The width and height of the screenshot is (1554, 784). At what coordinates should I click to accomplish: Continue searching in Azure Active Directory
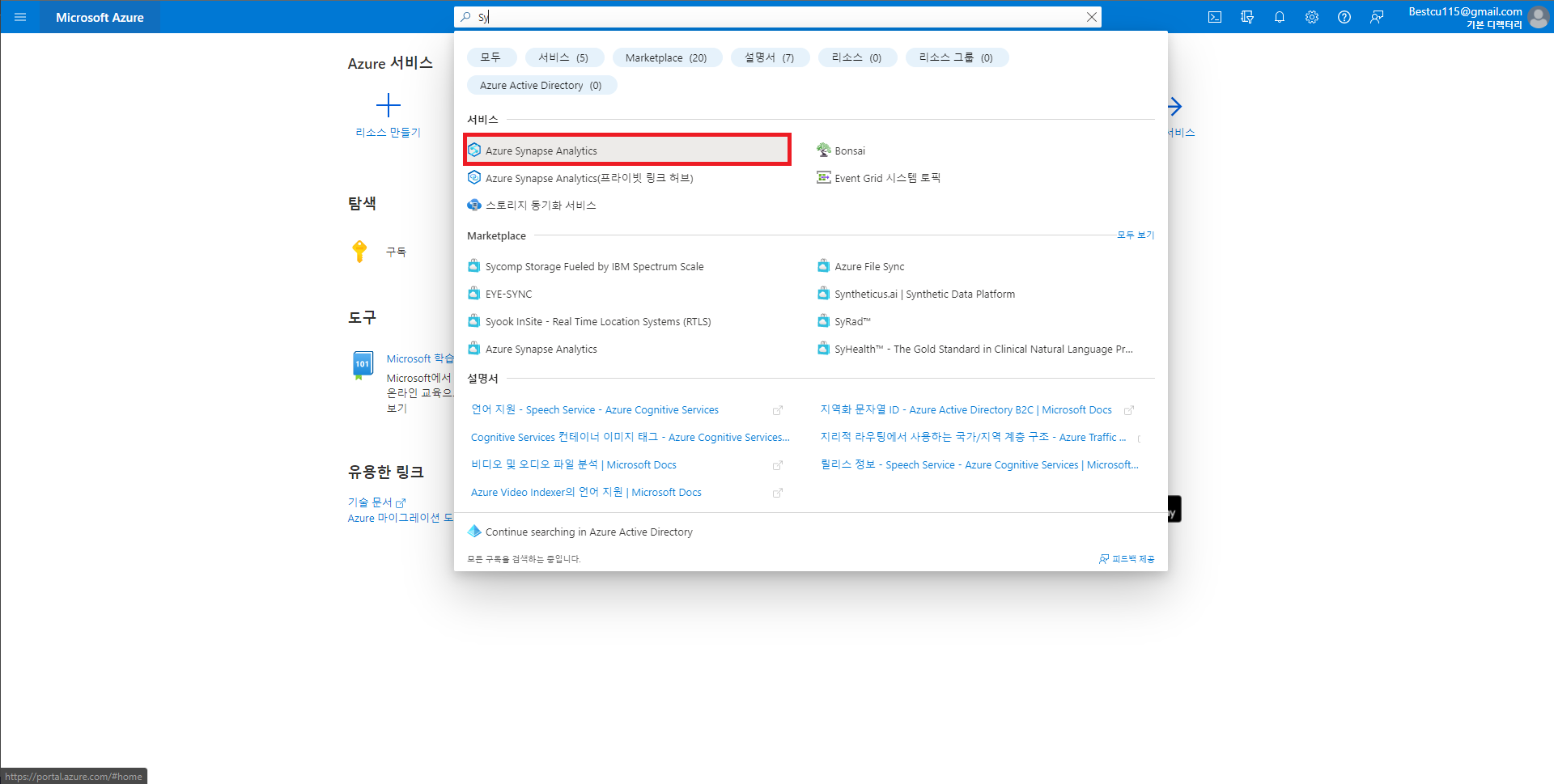(588, 532)
